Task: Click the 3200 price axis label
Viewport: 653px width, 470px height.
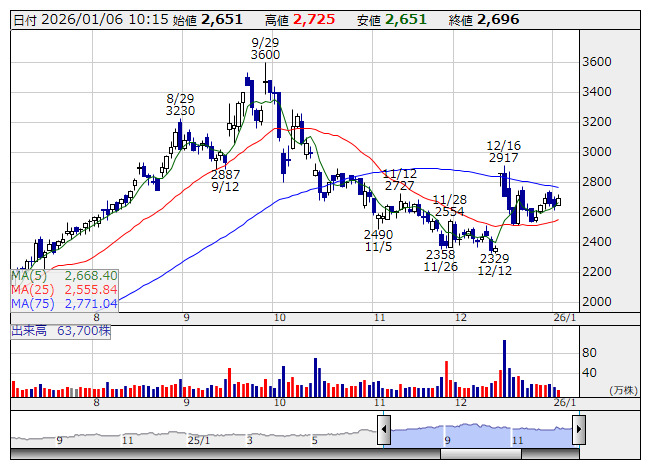Action: (597, 122)
